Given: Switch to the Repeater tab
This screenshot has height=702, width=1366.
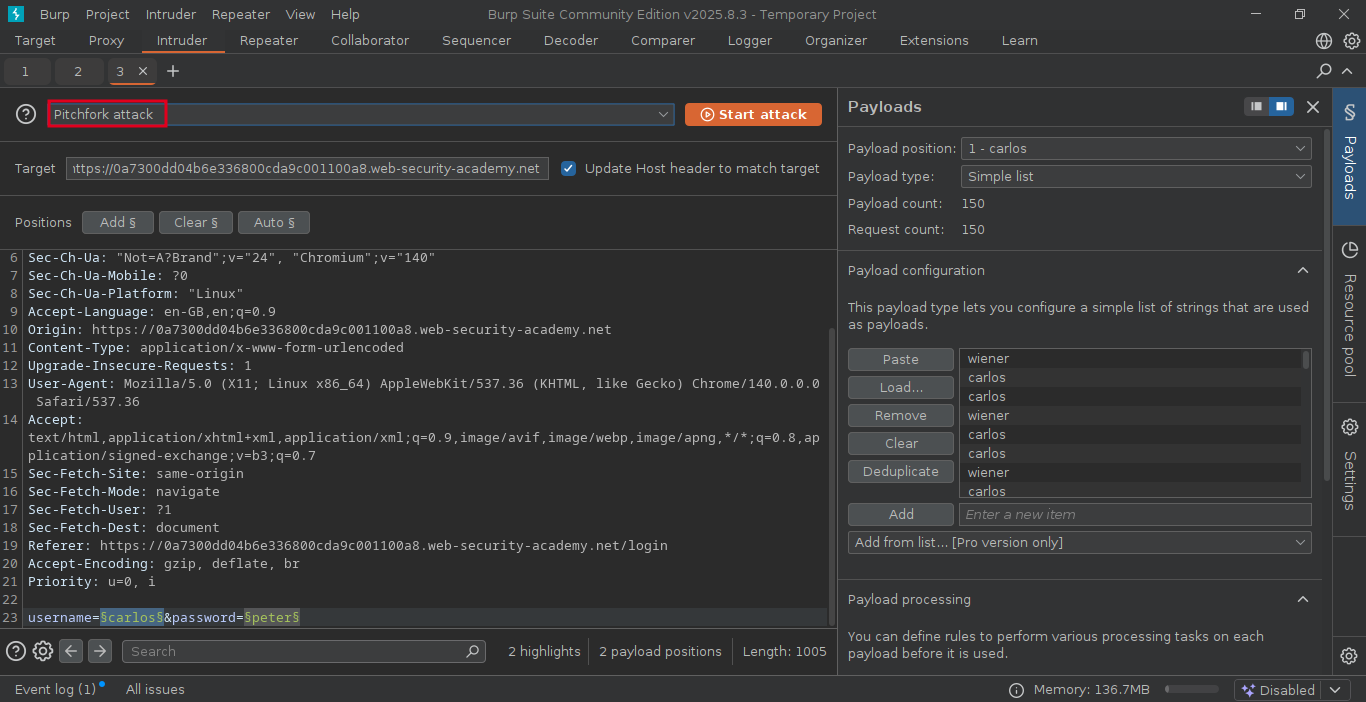Looking at the screenshot, I should [269, 41].
